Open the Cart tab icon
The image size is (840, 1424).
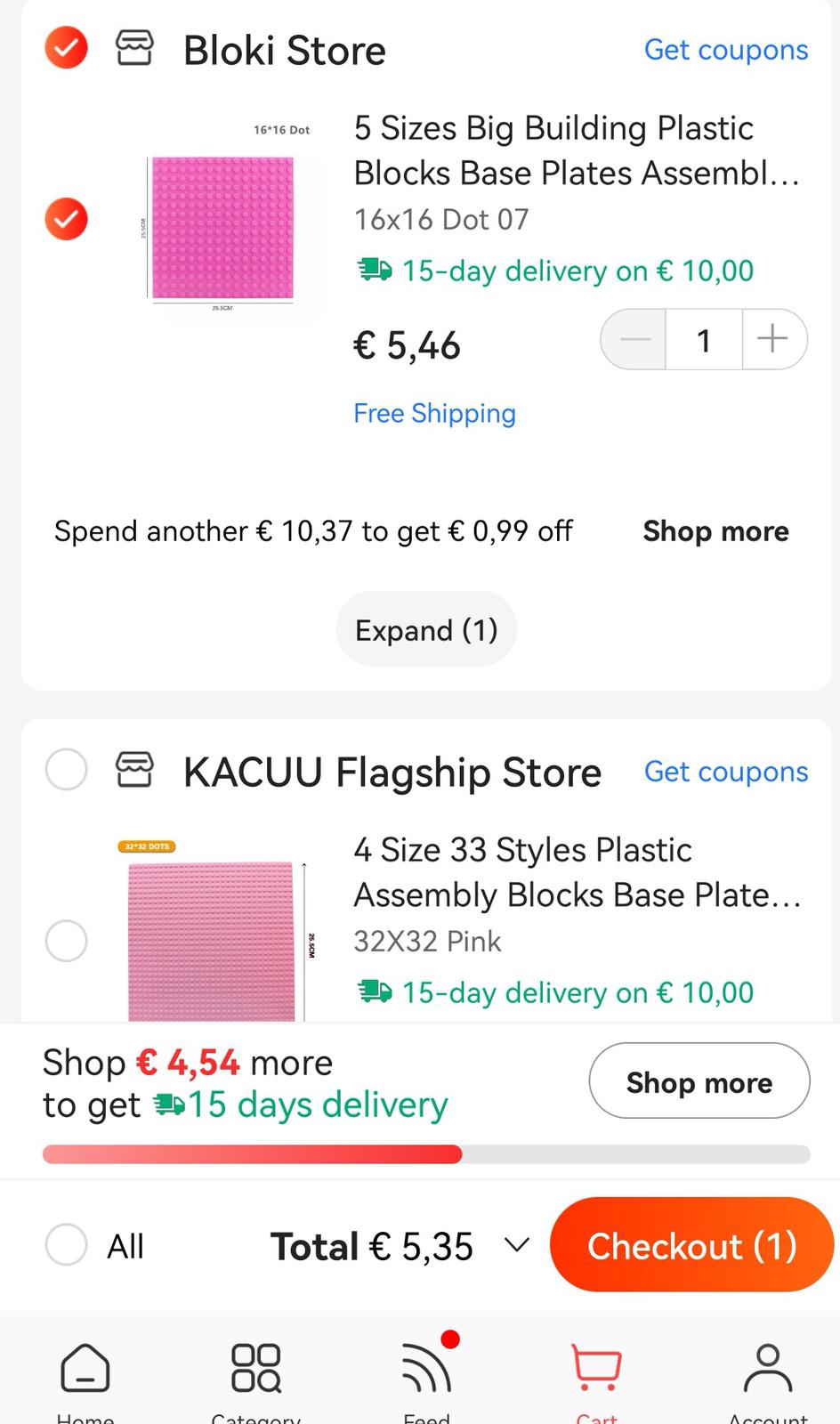[x=596, y=1368]
